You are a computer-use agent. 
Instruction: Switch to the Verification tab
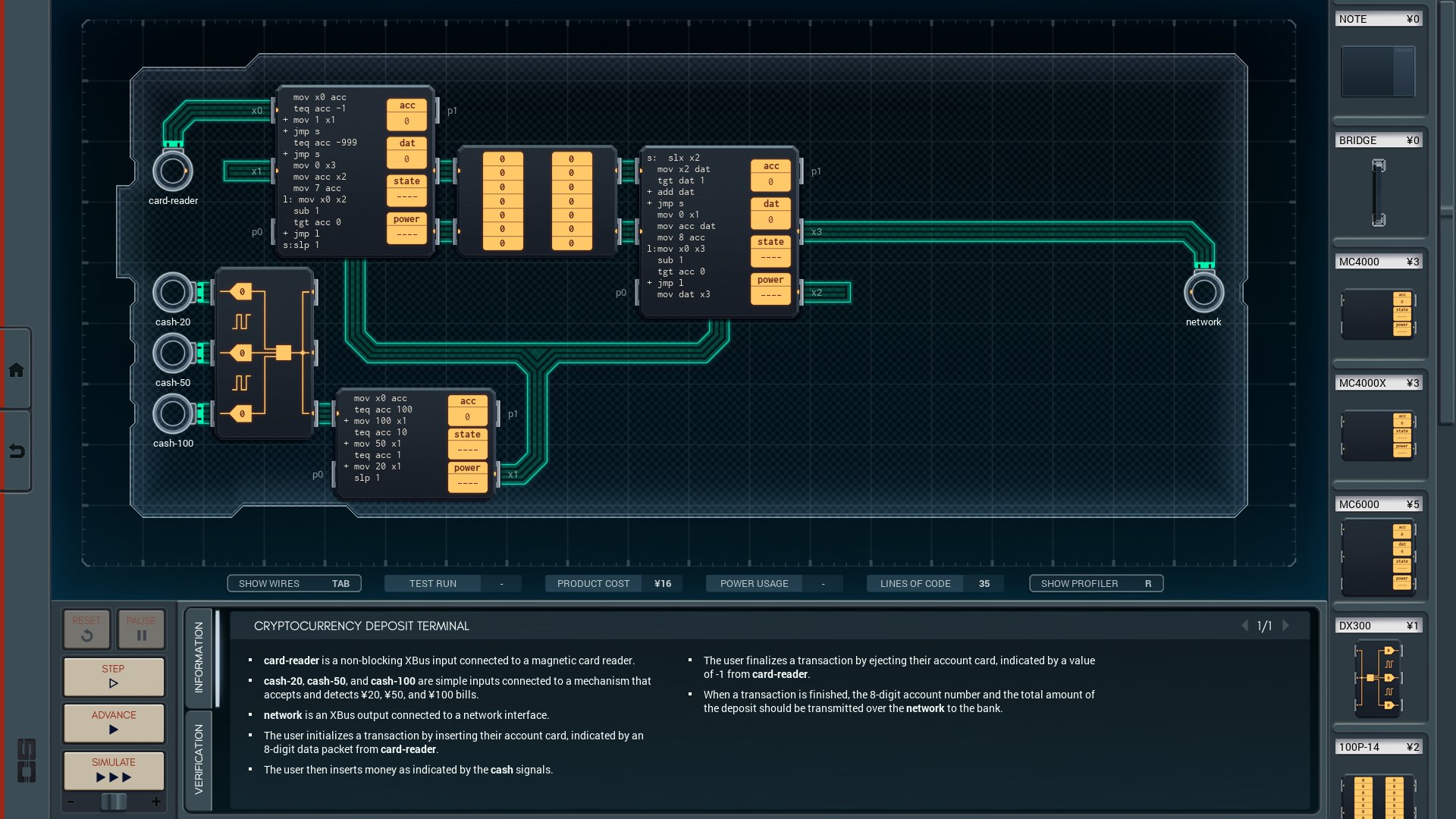[199, 760]
